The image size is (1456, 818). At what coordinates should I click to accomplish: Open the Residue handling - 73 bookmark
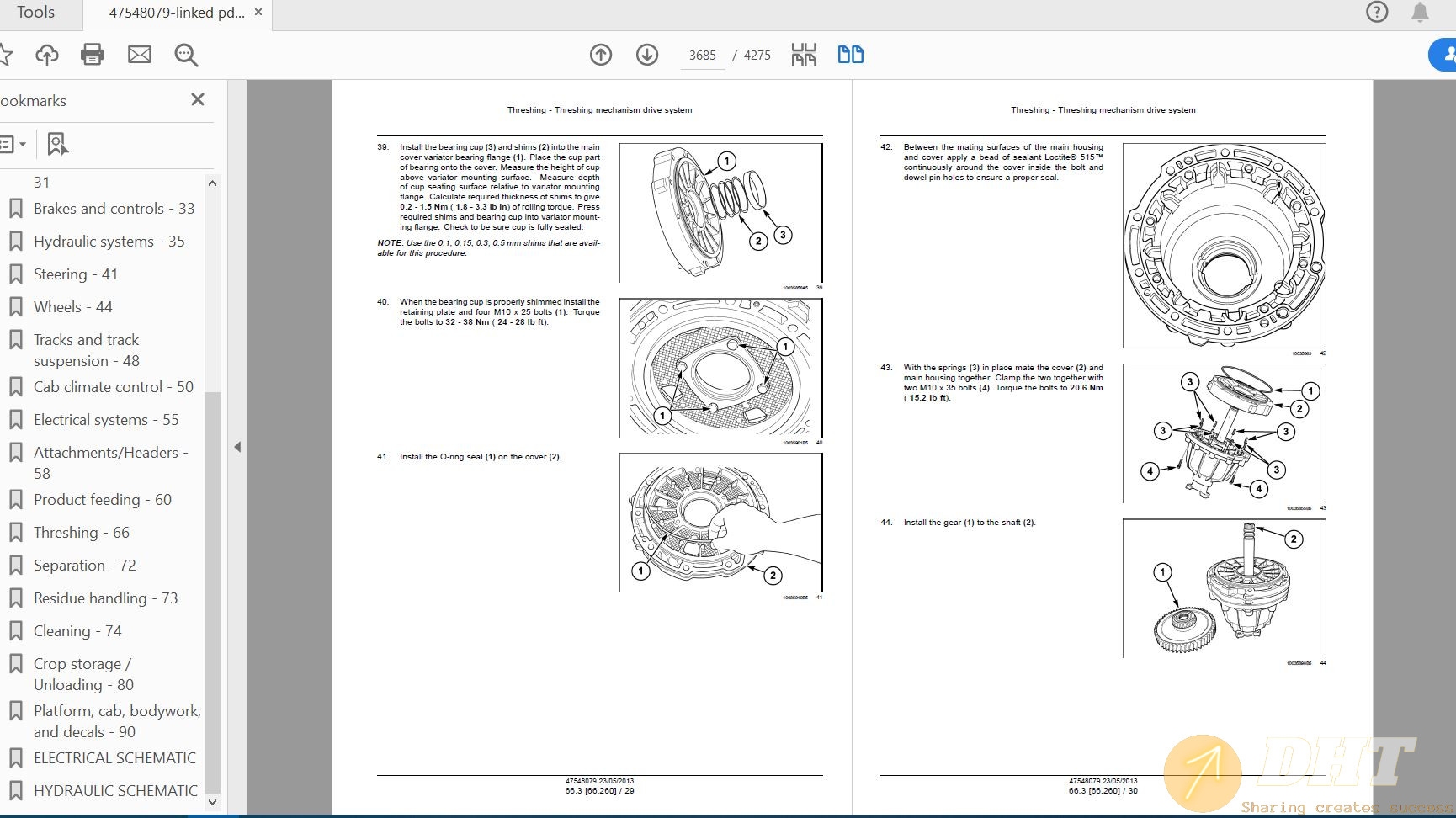[x=106, y=598]
